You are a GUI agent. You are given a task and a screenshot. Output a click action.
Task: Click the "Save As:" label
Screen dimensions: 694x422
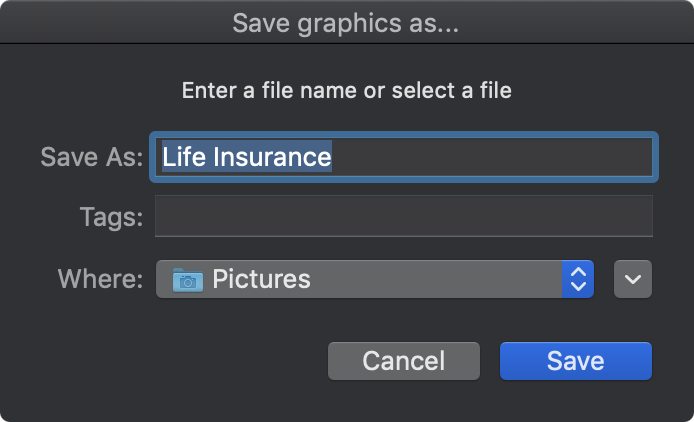tap(92, 157)
